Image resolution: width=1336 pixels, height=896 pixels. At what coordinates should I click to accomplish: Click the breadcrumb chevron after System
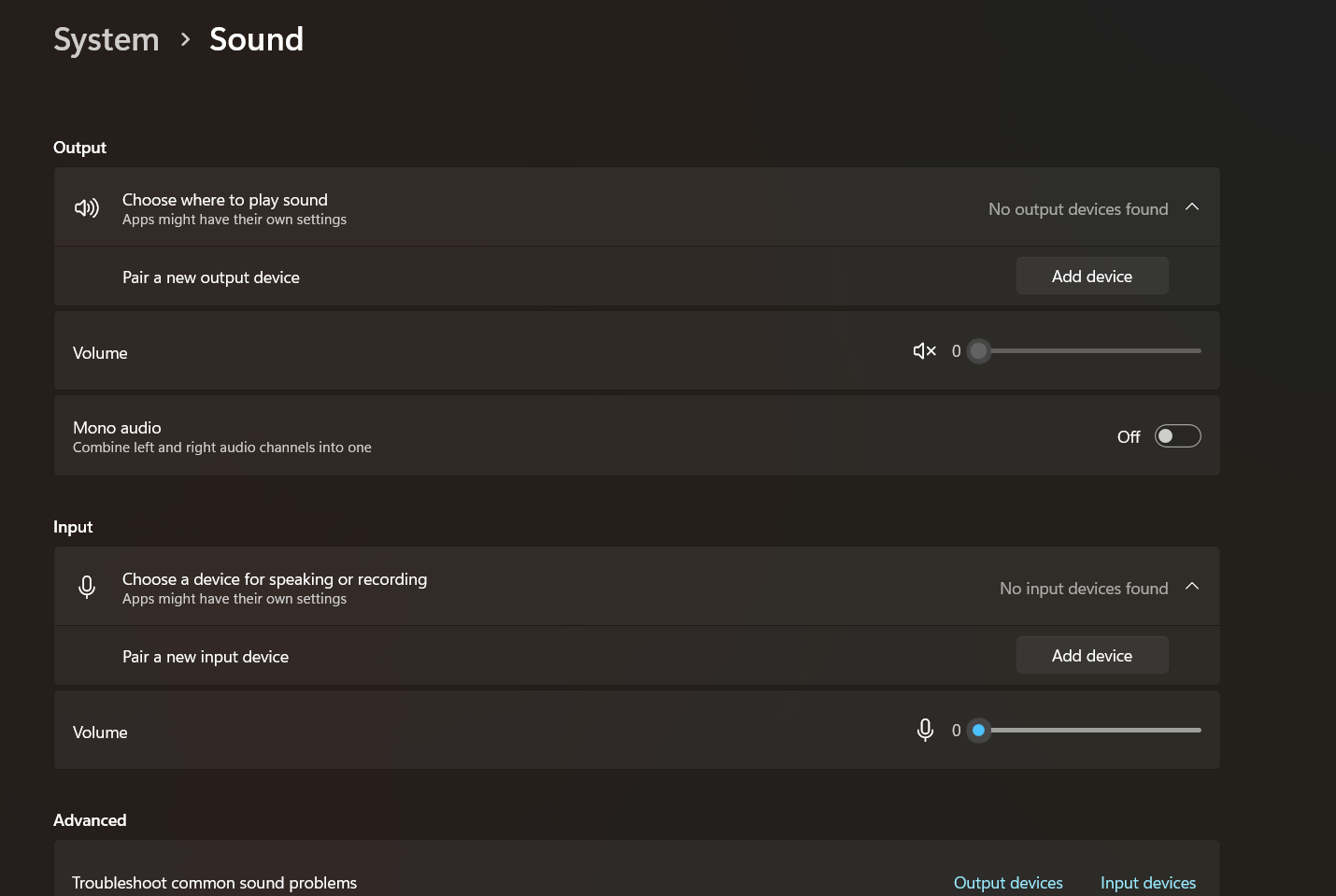[185, 39]
